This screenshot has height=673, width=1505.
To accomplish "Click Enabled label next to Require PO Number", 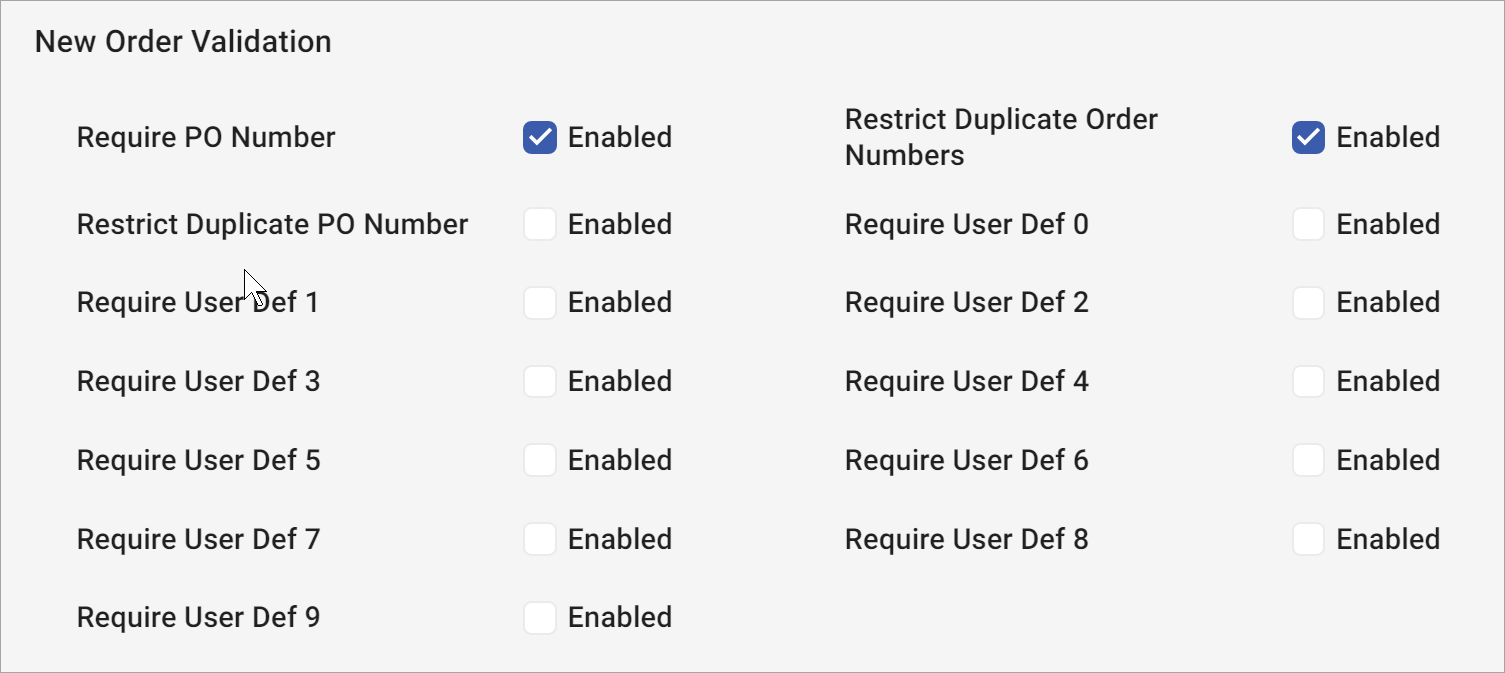I will coord(619,138).
